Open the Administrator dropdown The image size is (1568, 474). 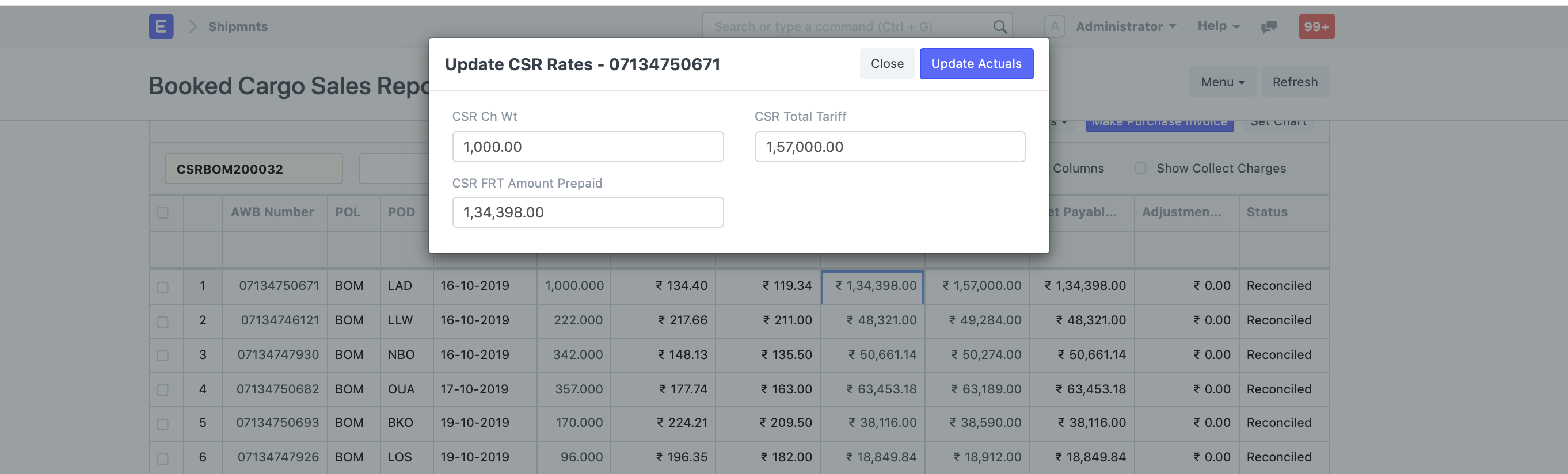[x=1125, y=26]
